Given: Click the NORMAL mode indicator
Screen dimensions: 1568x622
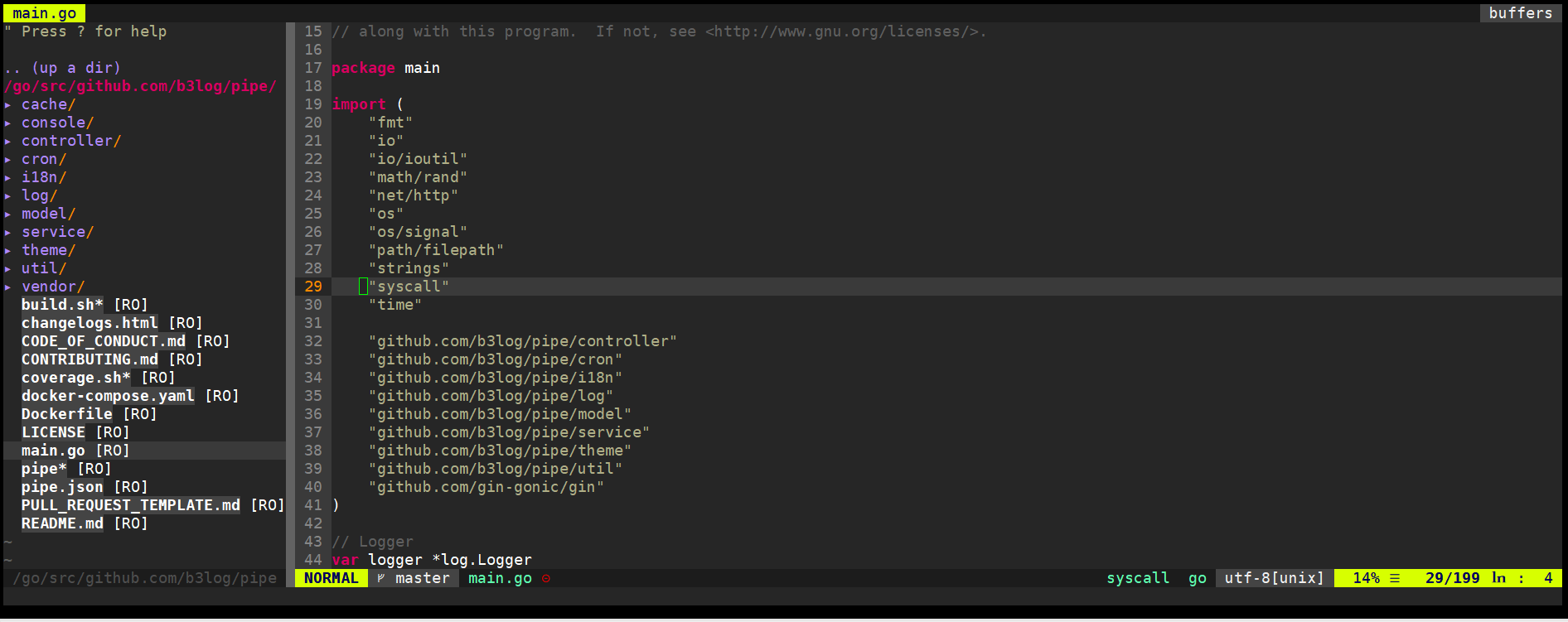Looking at the screenshot, I should [331, 578].
